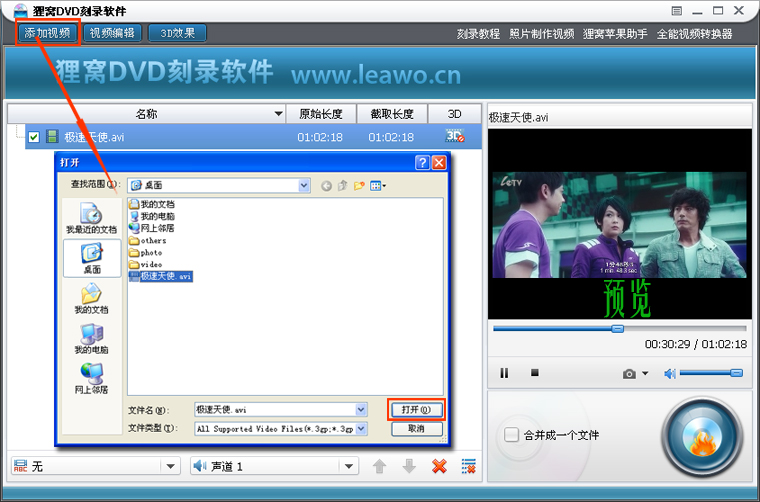Click the playback progress slider
Image resolution: width=760 pixels, height=502 pixels.
coord(619,329)
